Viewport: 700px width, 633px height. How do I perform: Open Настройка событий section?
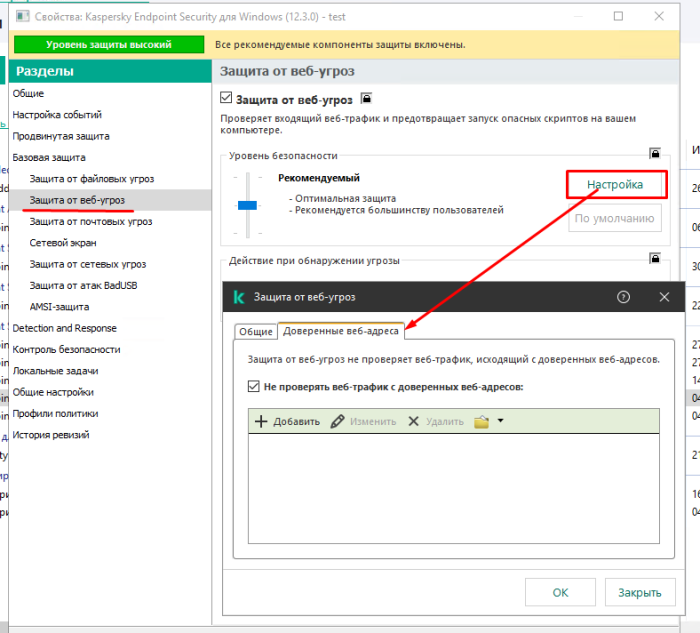click(x=57, y=115)
